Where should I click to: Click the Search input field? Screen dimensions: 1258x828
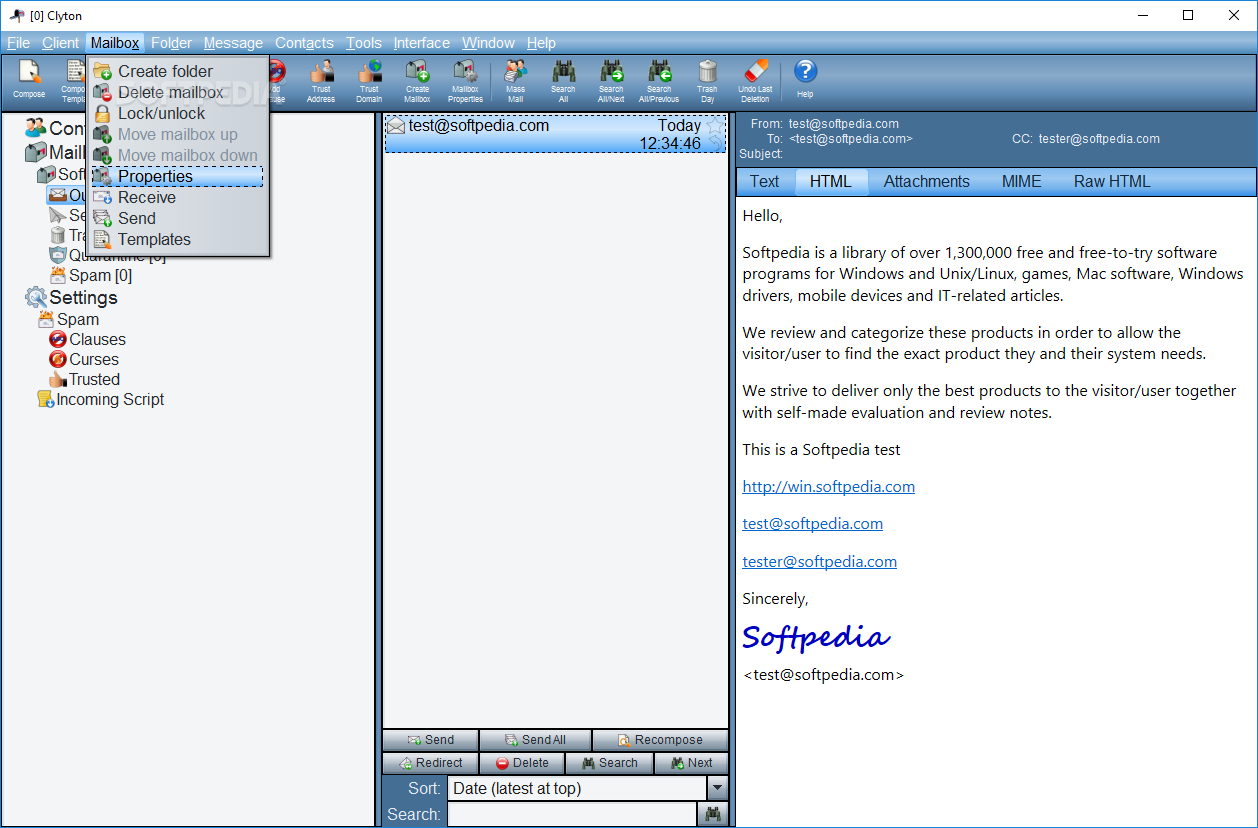(x=572, y=815)
